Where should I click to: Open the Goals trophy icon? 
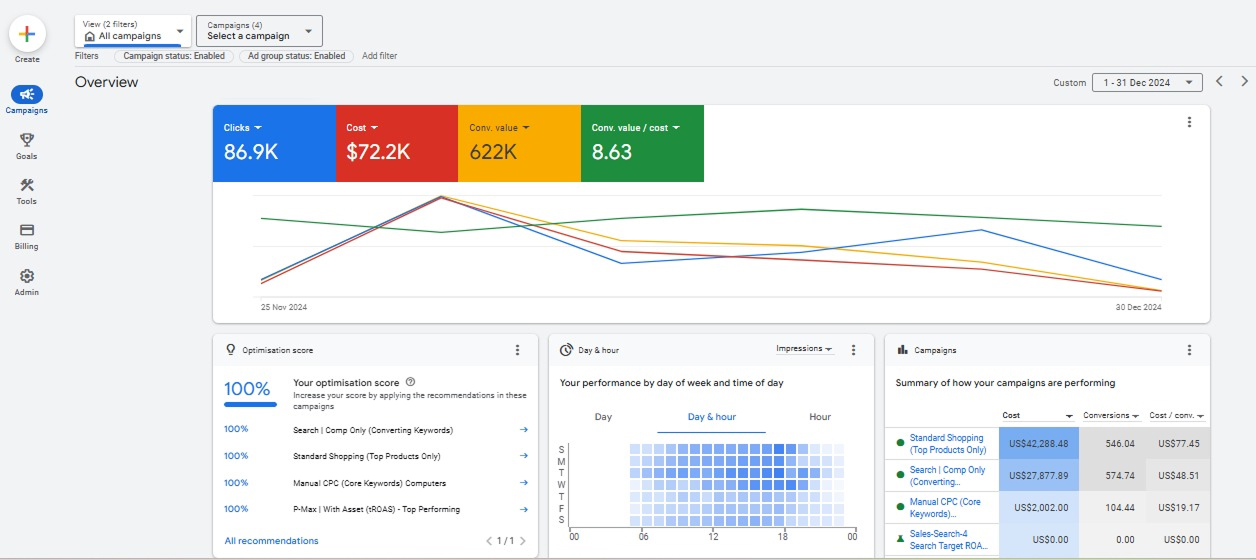(x=27, y=141)
